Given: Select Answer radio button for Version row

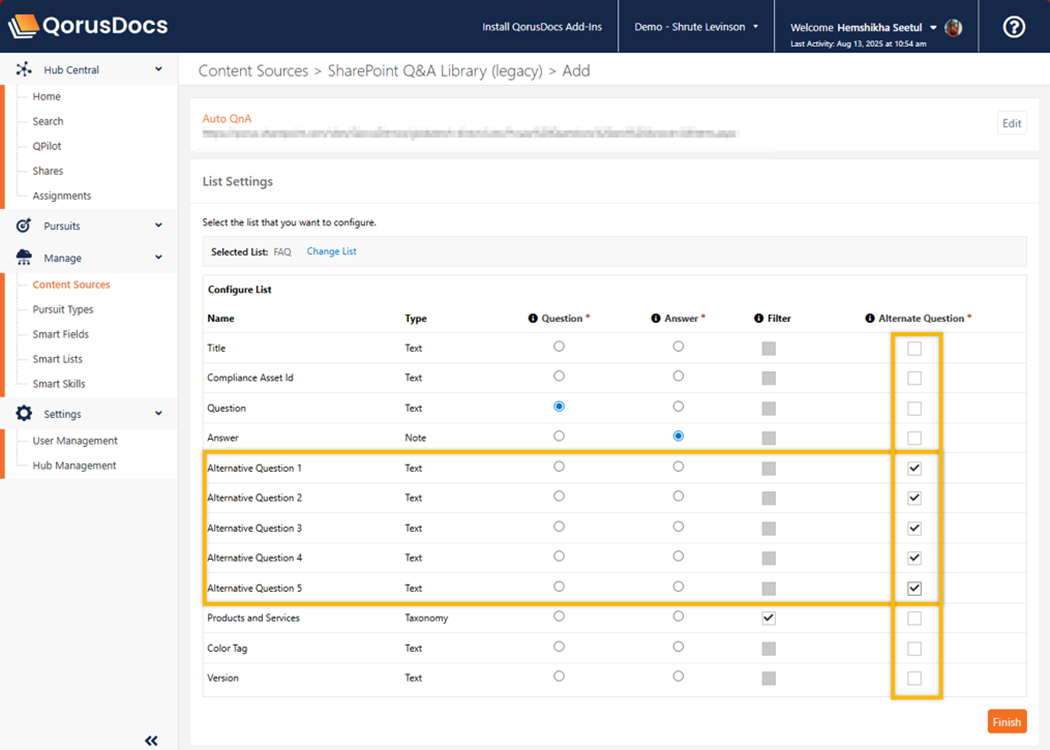Looking at the screenshot, I should [679, 677].
